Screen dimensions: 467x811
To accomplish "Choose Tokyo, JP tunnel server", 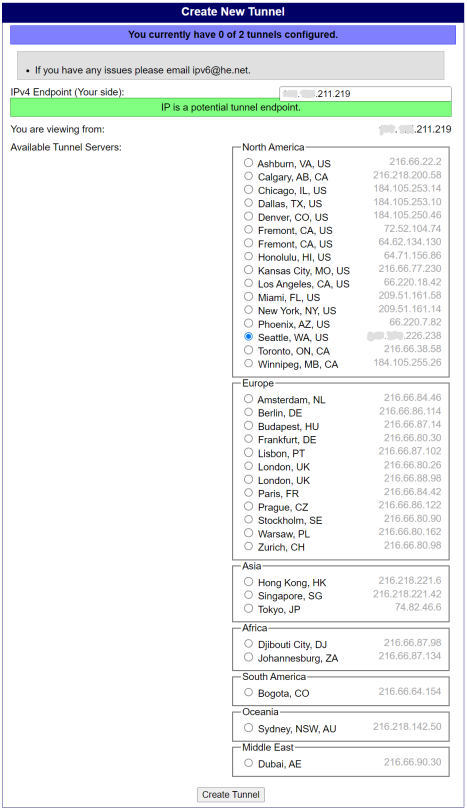I will pos(249,609).
